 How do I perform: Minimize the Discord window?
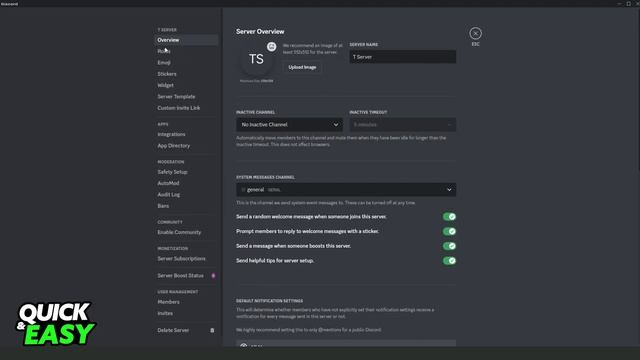point(620,3)
